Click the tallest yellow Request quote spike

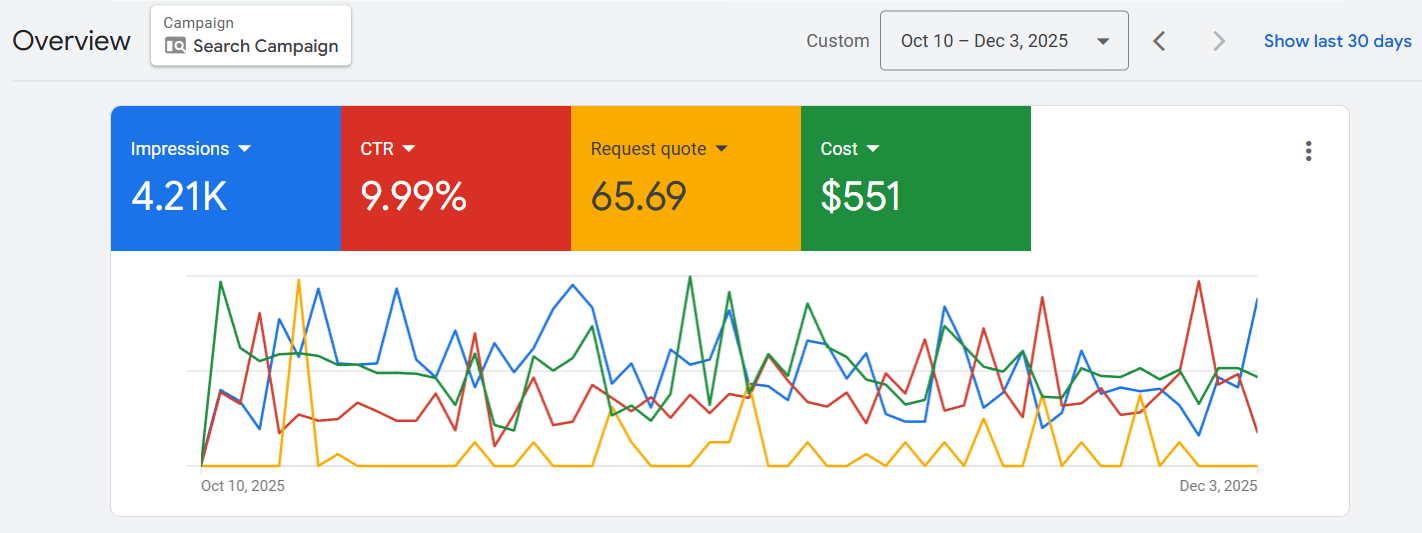298,281
